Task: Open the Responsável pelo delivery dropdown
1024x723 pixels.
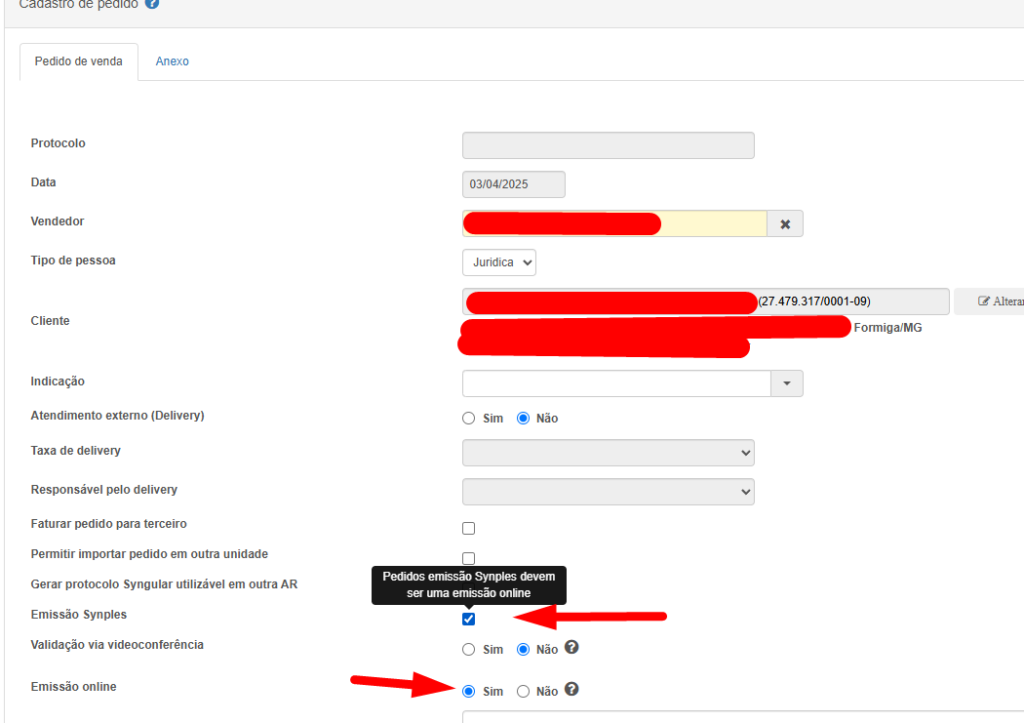Action: coord(608,492)
